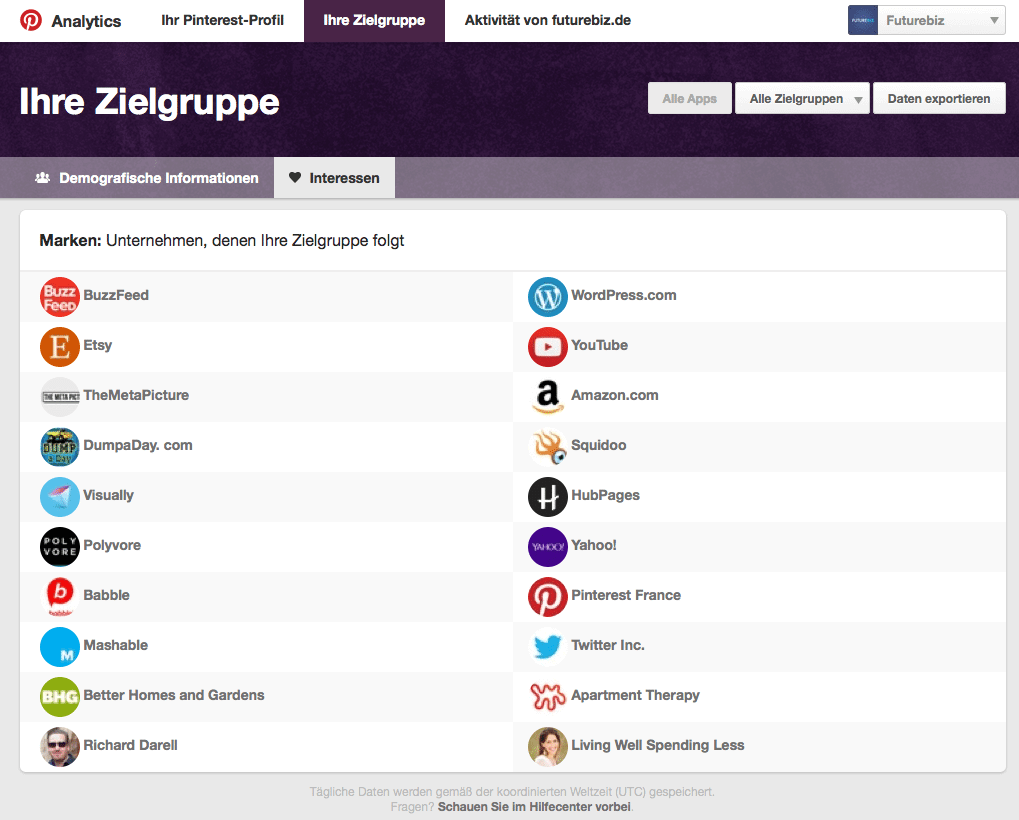Click TheMetaPicture brand logo
Screen dimensions: 1019x820
tap(60, 397)
